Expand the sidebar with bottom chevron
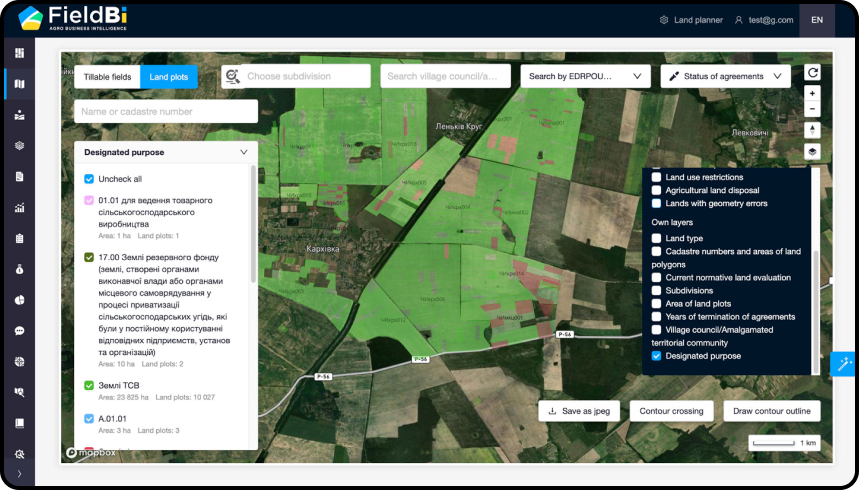The width and height of the screenshot is (859, 490). tap(20, 474)
